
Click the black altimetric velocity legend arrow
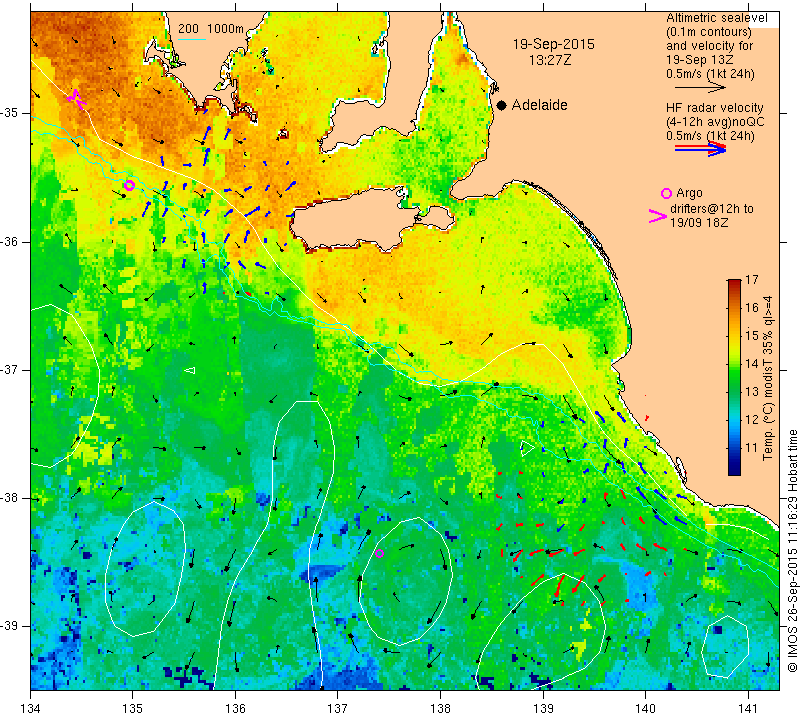pyautogui.click(x=700, y=88)
